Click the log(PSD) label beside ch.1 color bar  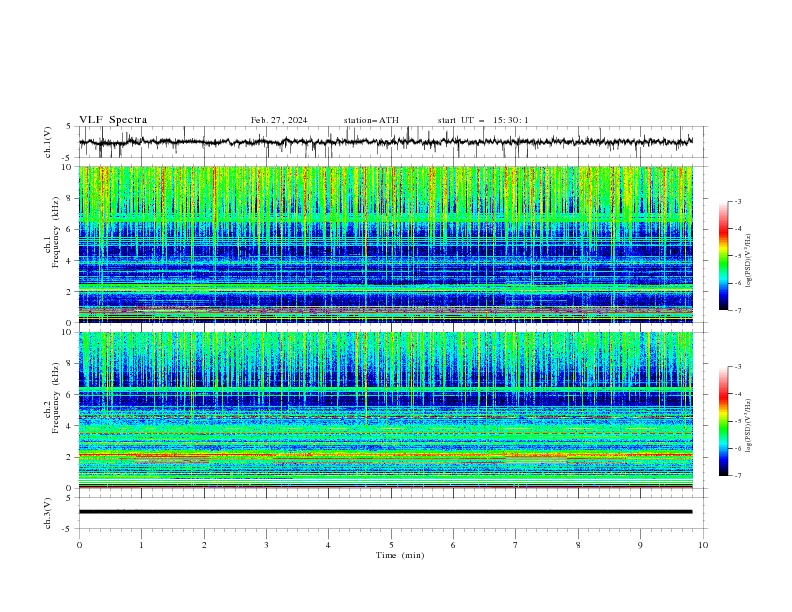[x=749, y=261]
